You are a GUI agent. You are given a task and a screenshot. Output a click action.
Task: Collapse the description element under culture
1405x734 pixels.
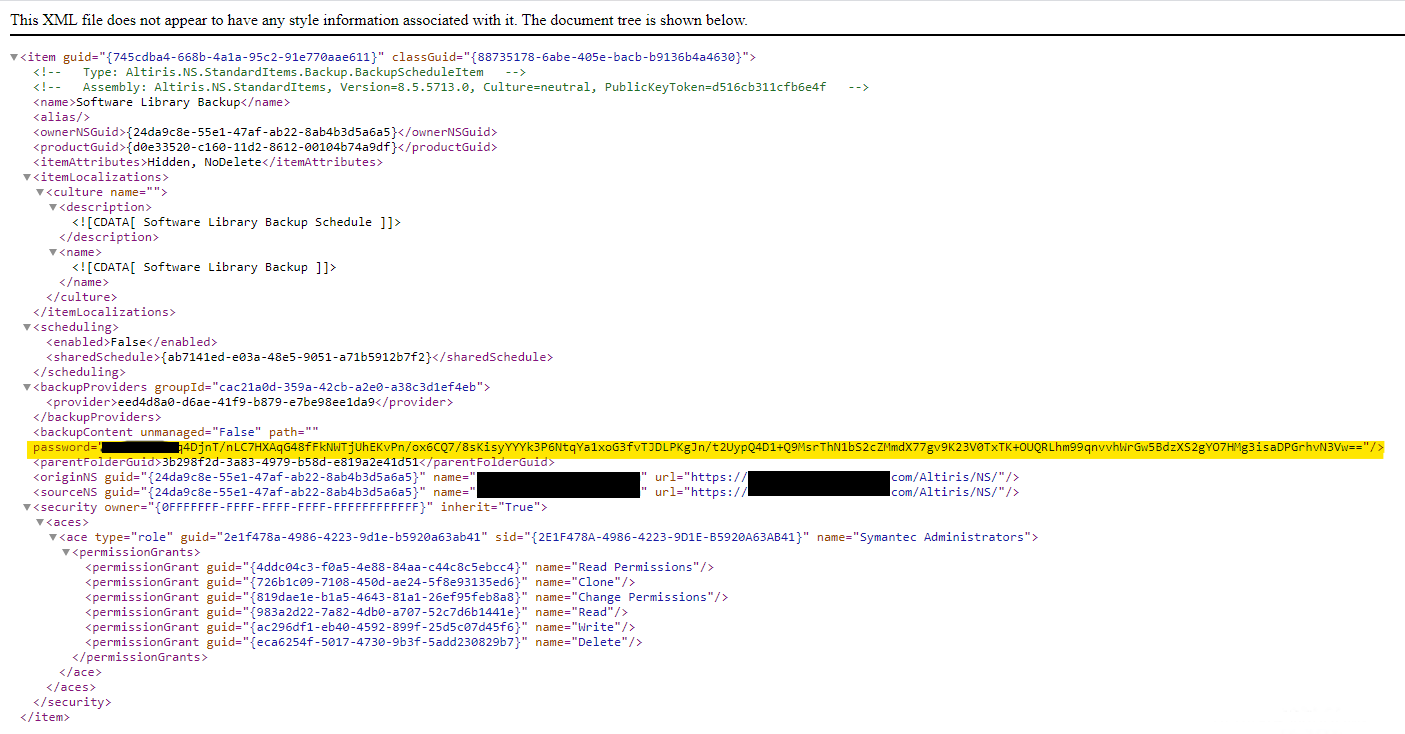point(53,208)
